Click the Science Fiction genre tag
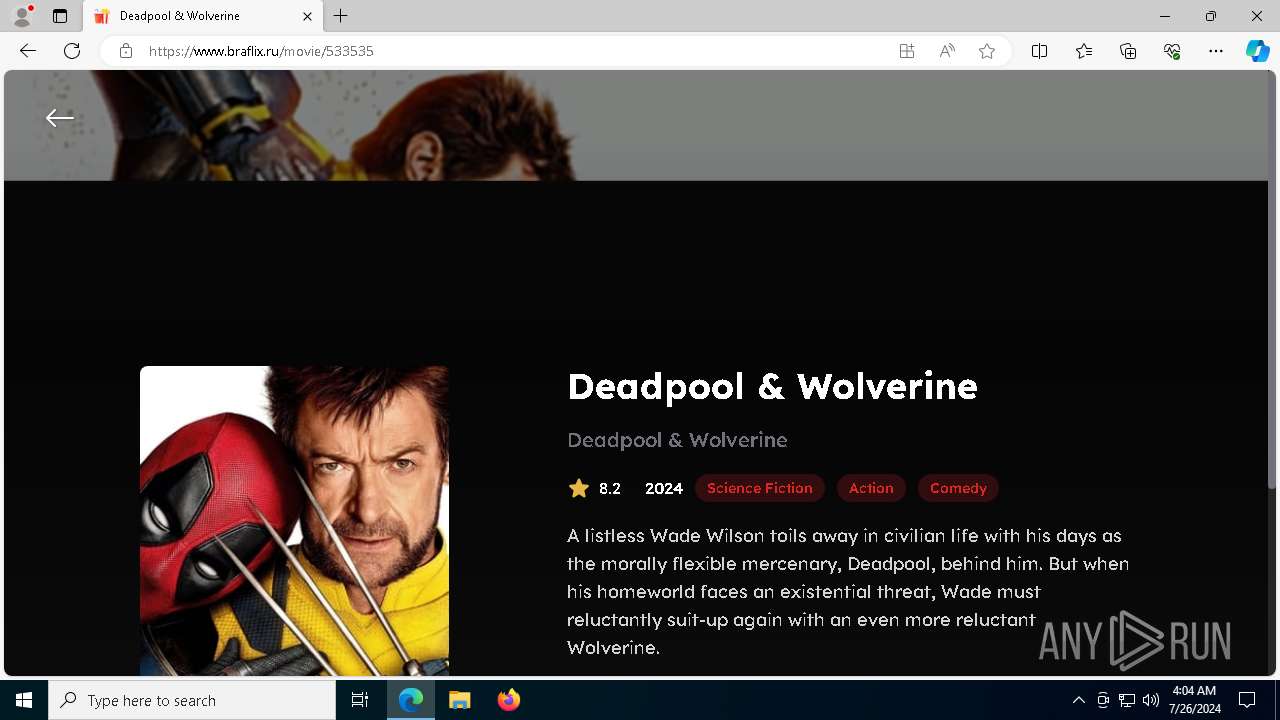 tap(760, 488)
